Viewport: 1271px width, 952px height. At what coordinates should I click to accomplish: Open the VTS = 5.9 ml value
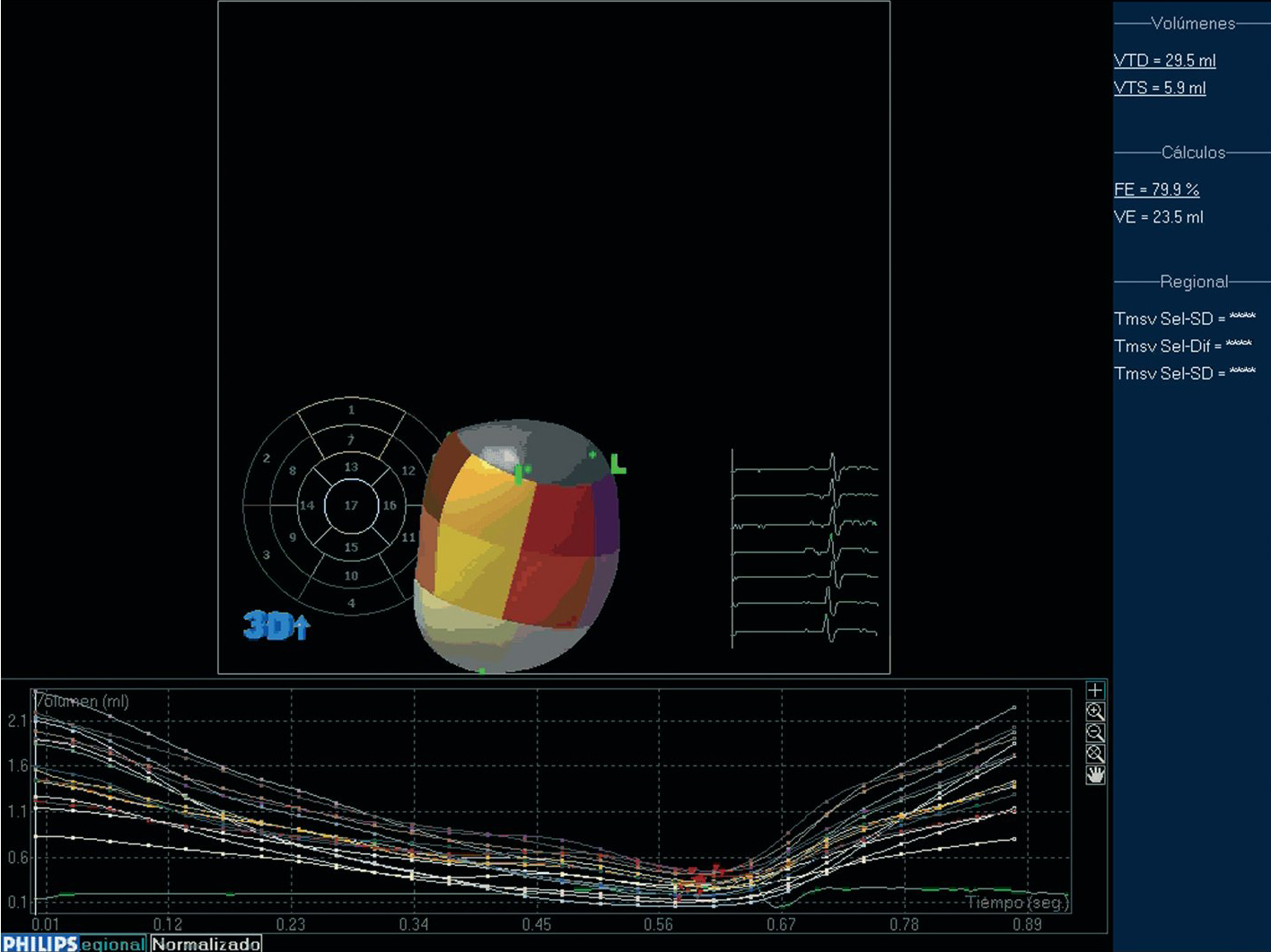[1160, 88]
